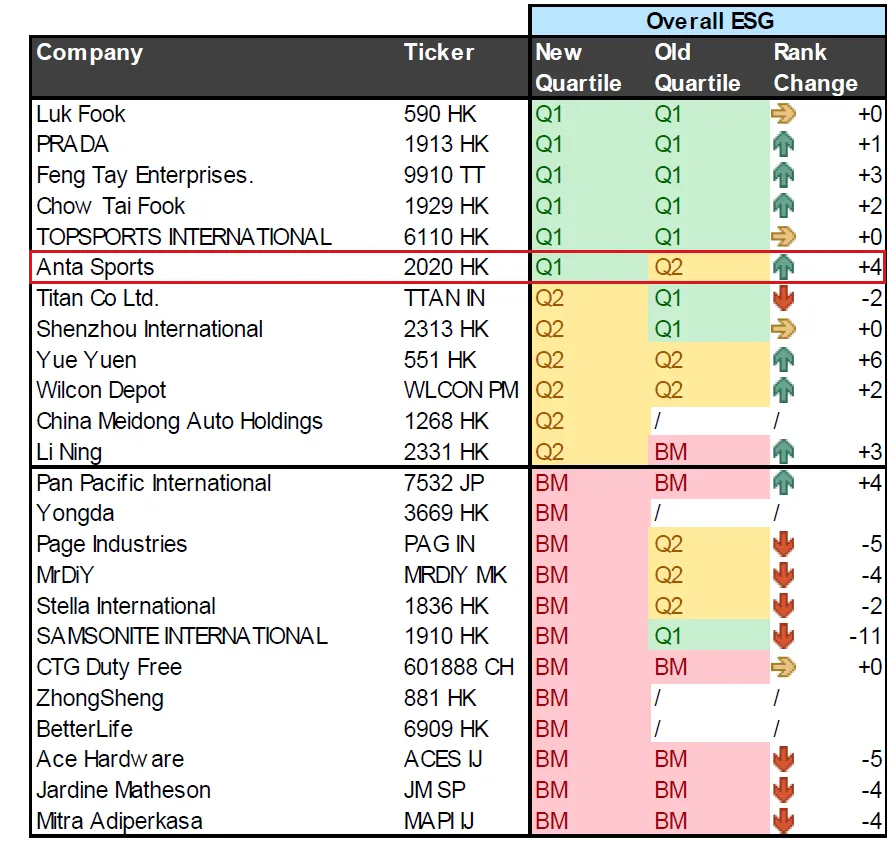
Task: Select the Overall ESG header cell
Action: [x=709, y=21]
